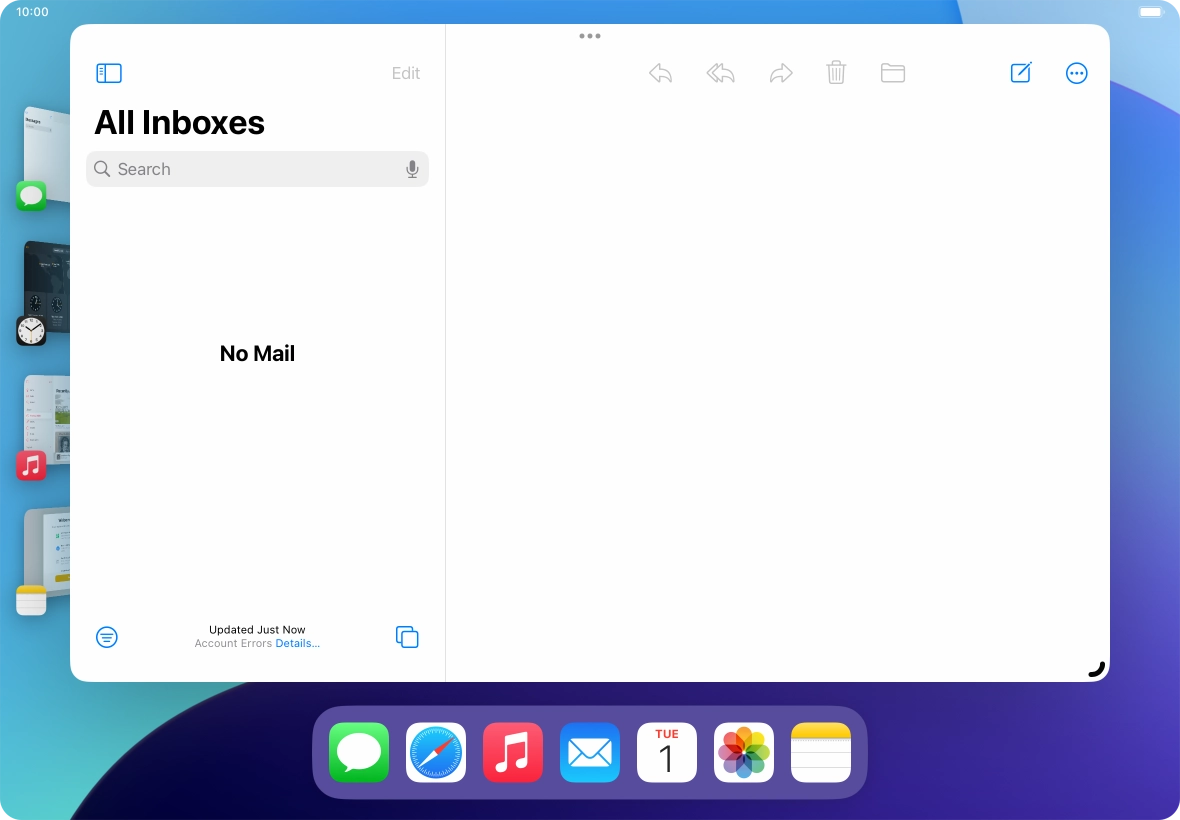Switch to All Inboxes mailbox
1180x820 pixels.
pos(179,122)
